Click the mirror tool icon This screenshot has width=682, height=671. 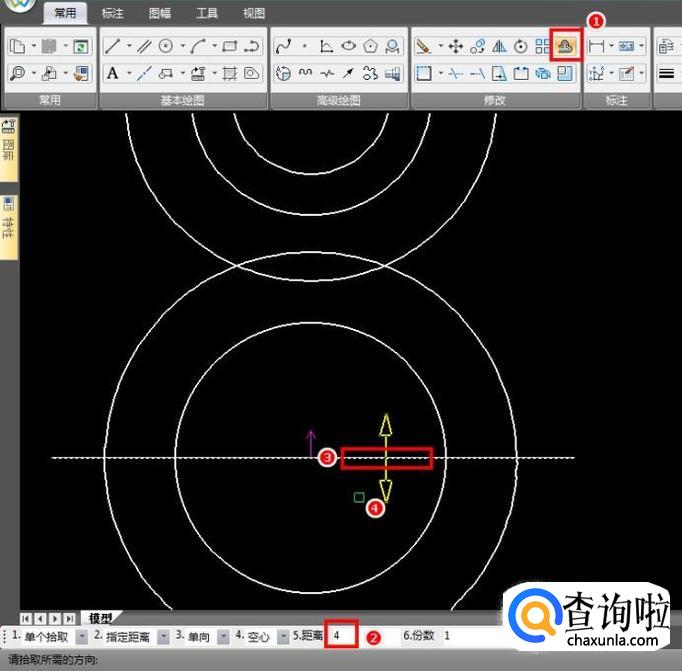[x=499, y=46]
